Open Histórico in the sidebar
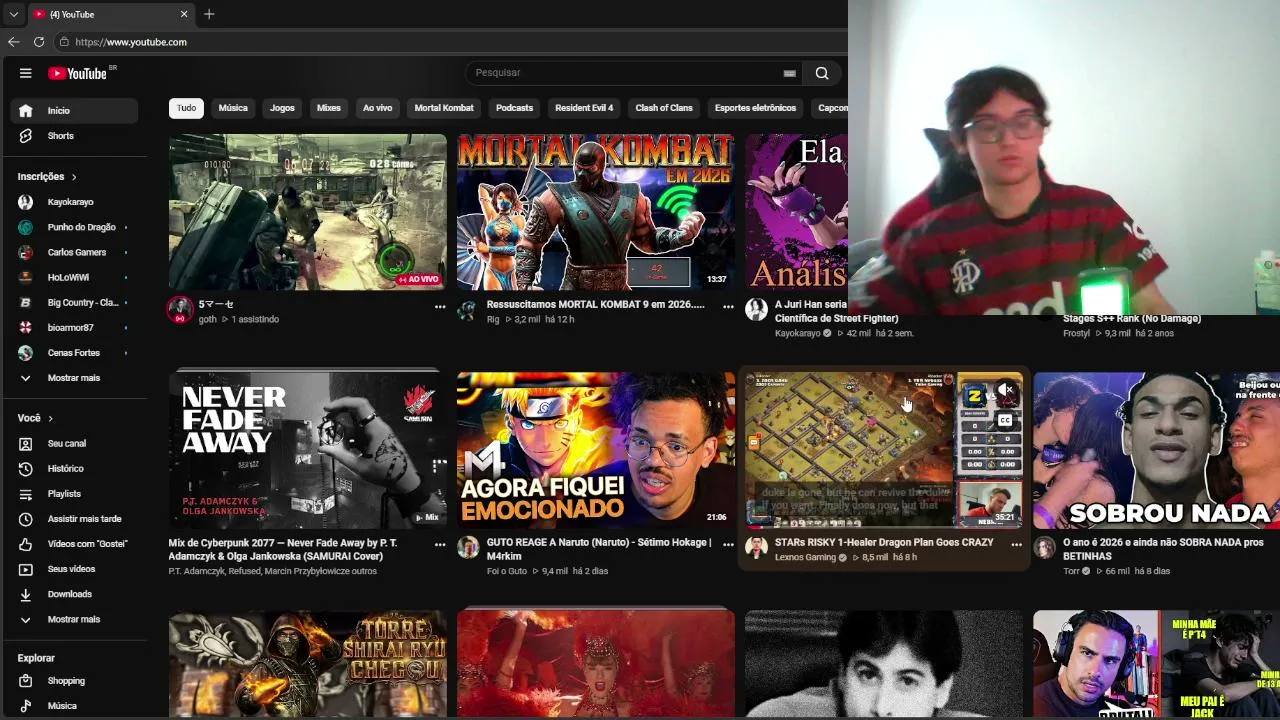The width and height of the screenshot is (1280, 720). click(74, 469)
